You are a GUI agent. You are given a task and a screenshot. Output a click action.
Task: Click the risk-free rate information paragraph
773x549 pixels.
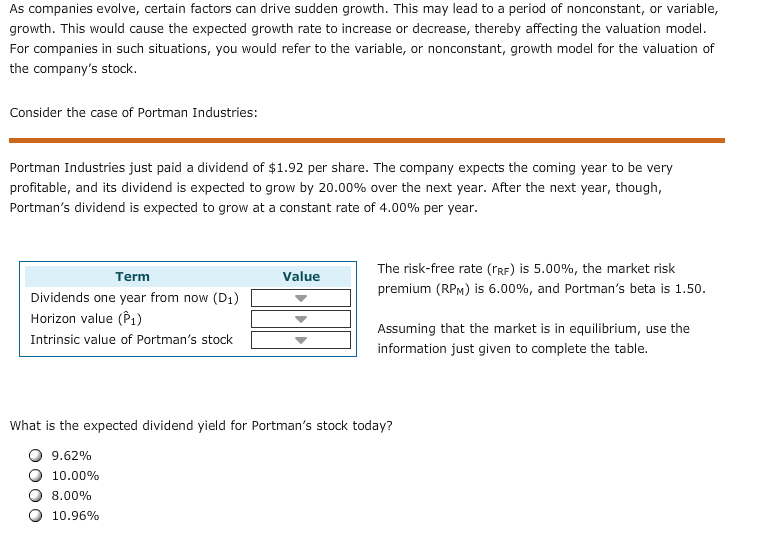pos(541,278)
